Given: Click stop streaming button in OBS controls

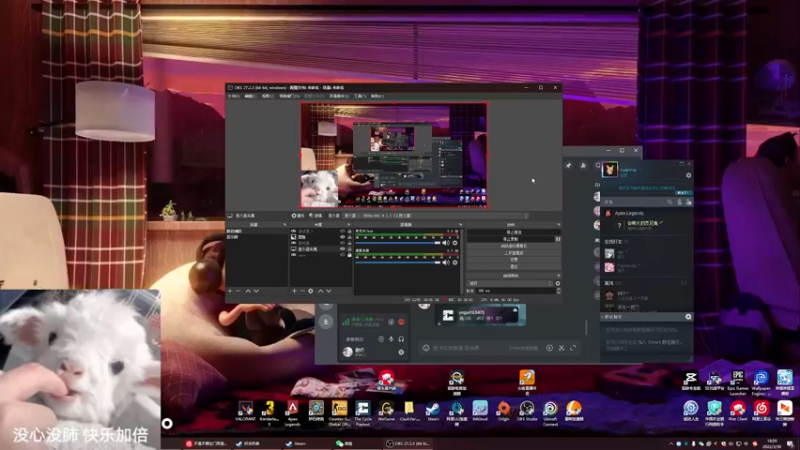Looking at the screenshot, I should (x=514, y=232).
